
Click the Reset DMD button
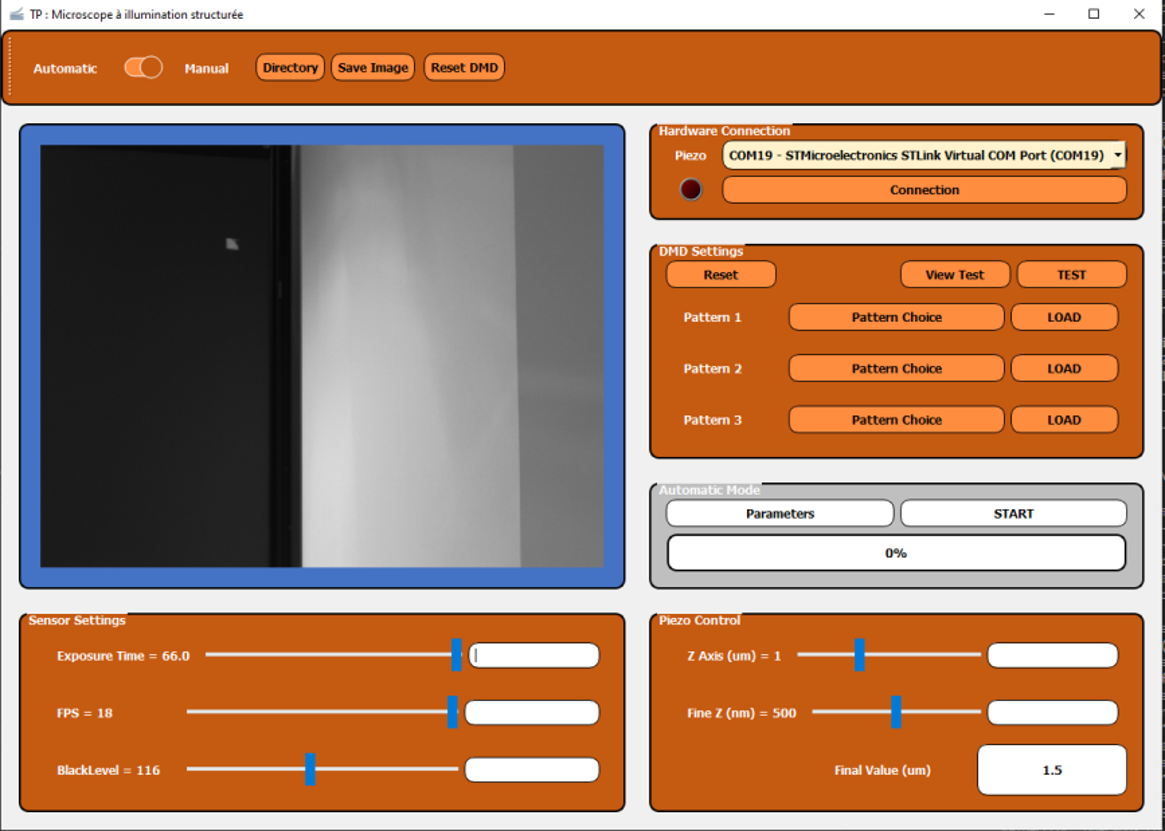tap(464, 68)
